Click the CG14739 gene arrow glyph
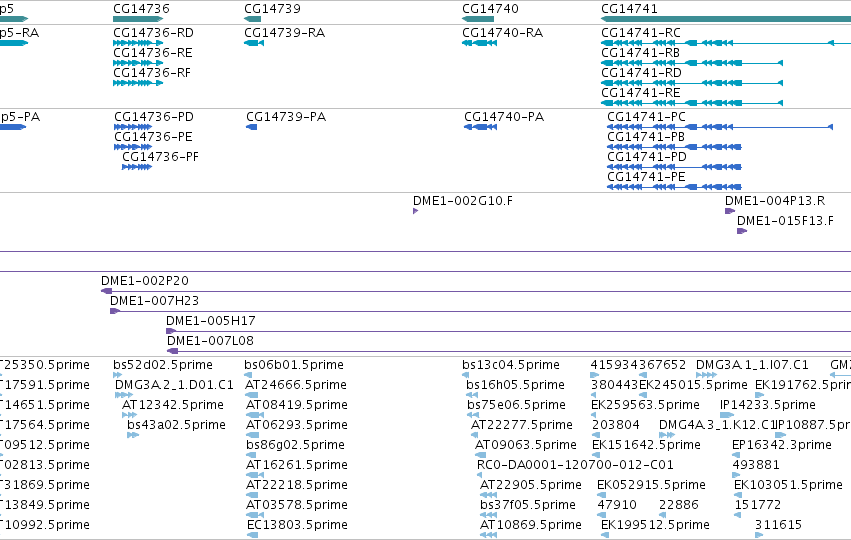Image resolution: width=851 pixels, height=540 pixels. [x=252, y=19]
